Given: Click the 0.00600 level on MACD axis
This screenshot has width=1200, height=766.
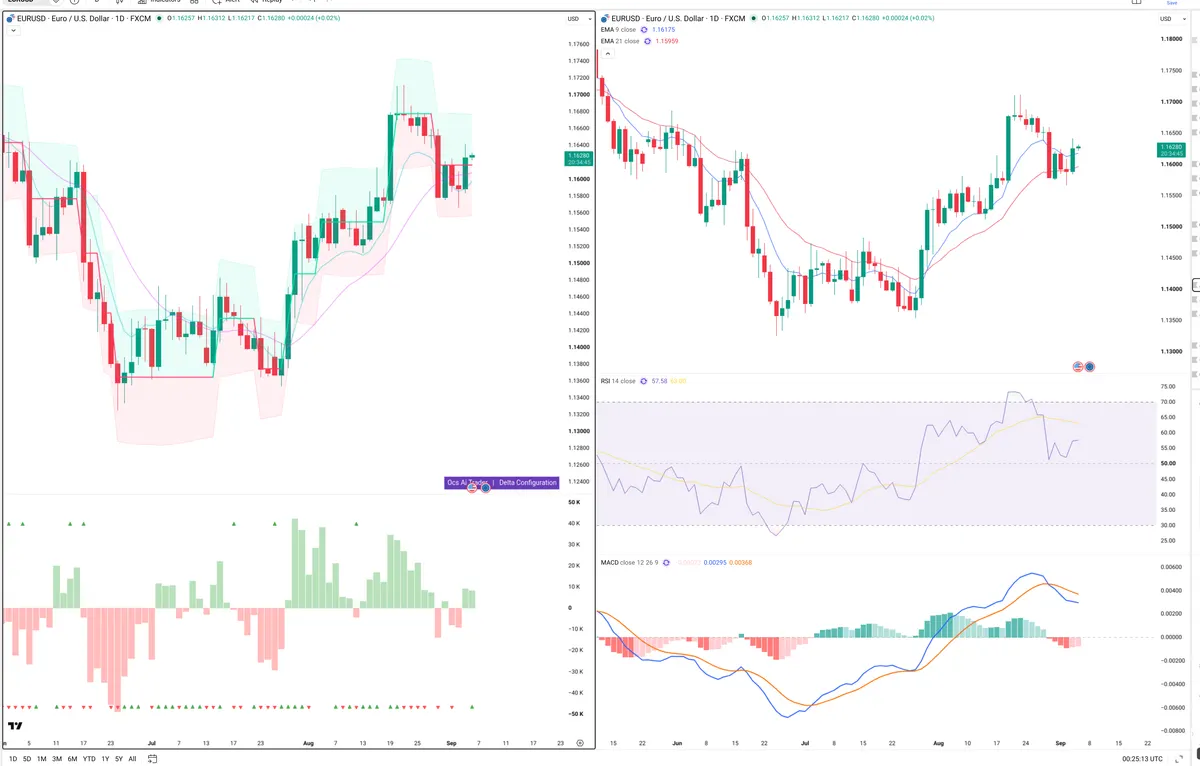Looking at the screenshot, I should tap(1172, 567).
